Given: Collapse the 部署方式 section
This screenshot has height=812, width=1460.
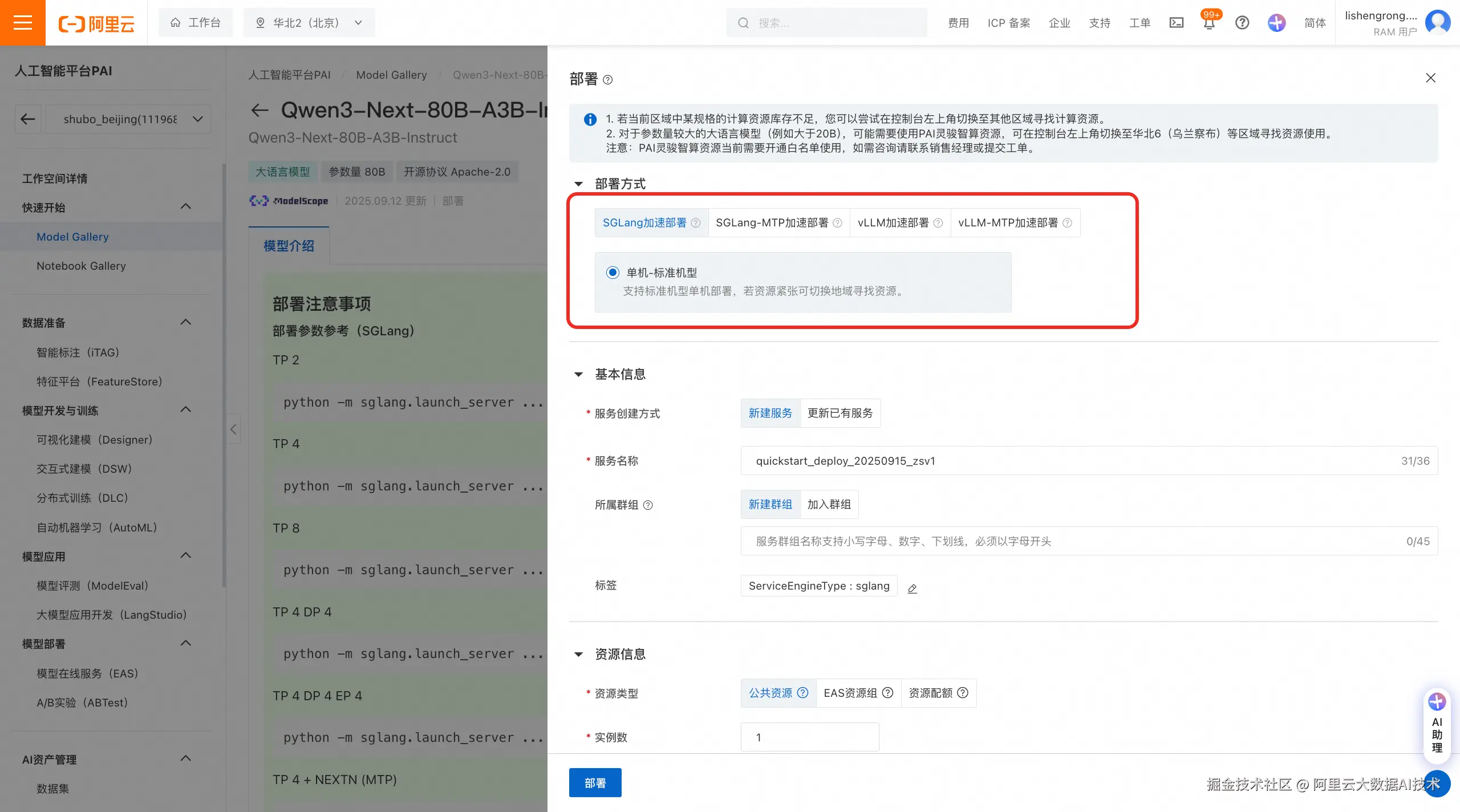Looking at the screenshot, I should coord(578,184).
